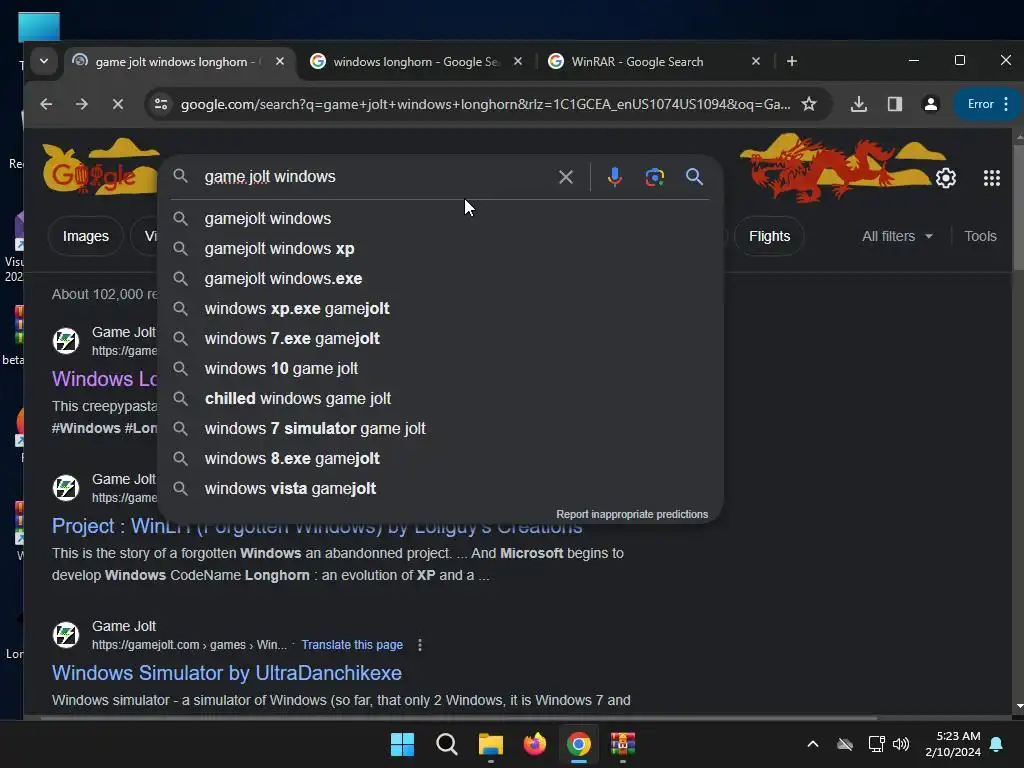Image resolution: width=1024 pixels, height=768 pixels.
Task: Choose suggestion gamejolt windows.exe
Action: [440, 279]
